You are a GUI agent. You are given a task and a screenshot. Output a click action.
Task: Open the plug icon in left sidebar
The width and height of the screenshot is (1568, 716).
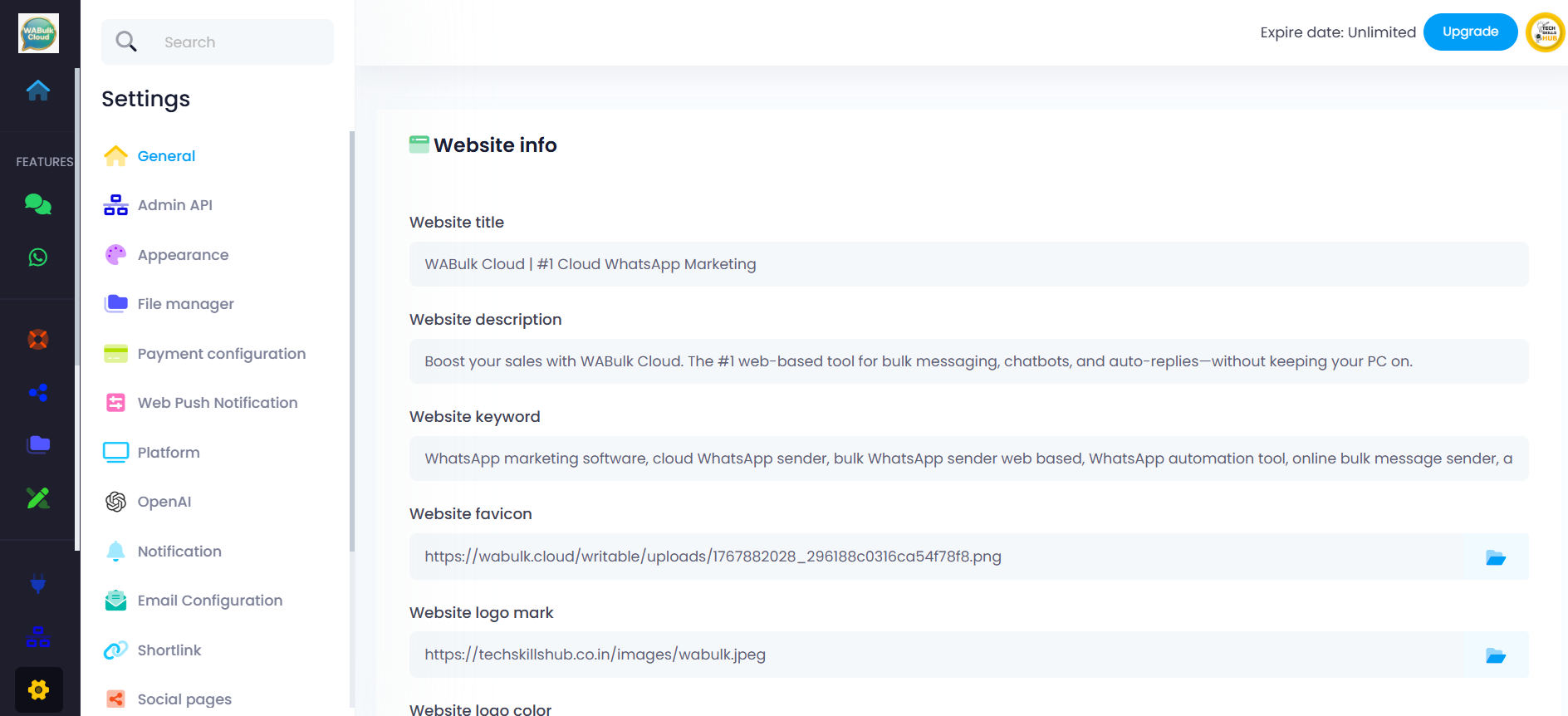pos(38,584)
